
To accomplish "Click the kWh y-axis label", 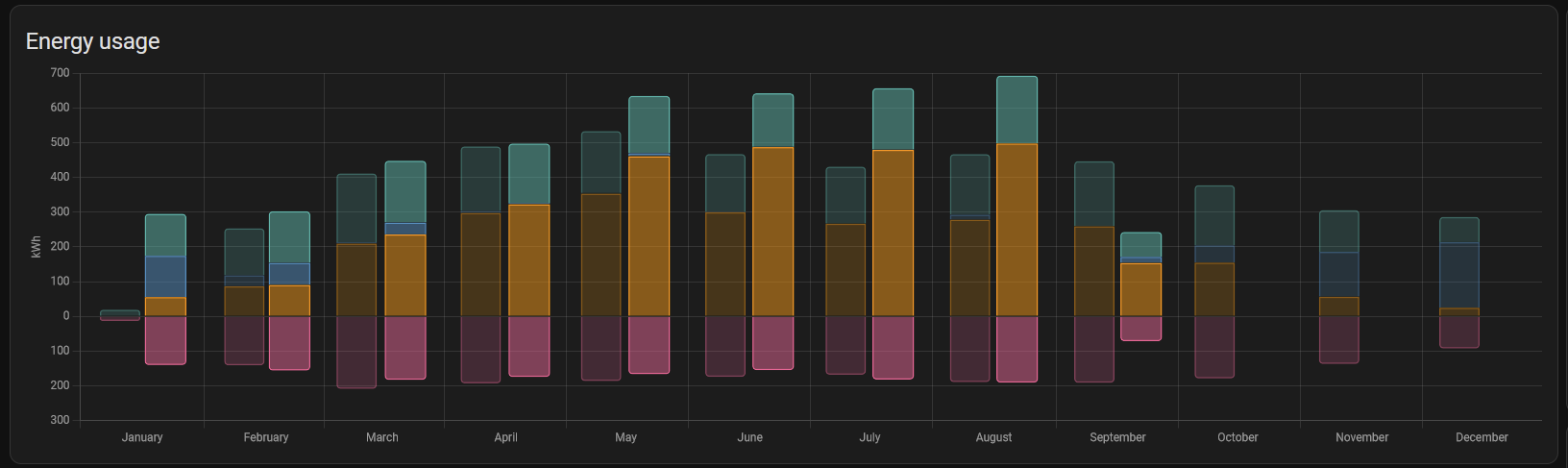I will (x=37, y=247).
